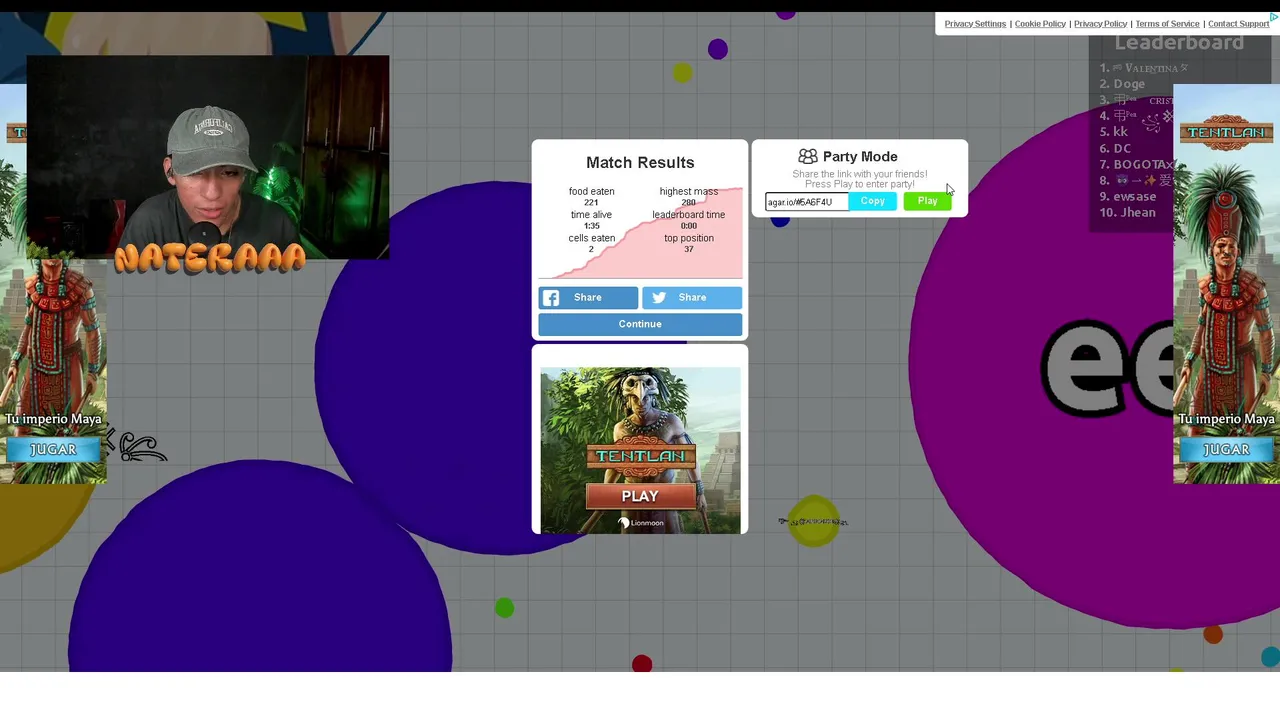This screenshot has width=1280, height=720.
Task: Click the streamer webcam overlay
Action: tap(208, 158)
